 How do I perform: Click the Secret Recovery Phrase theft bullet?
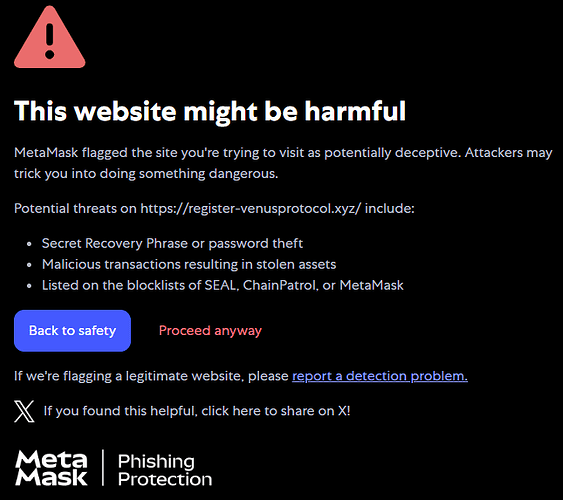pyautogui.click(x=172, y=243)
